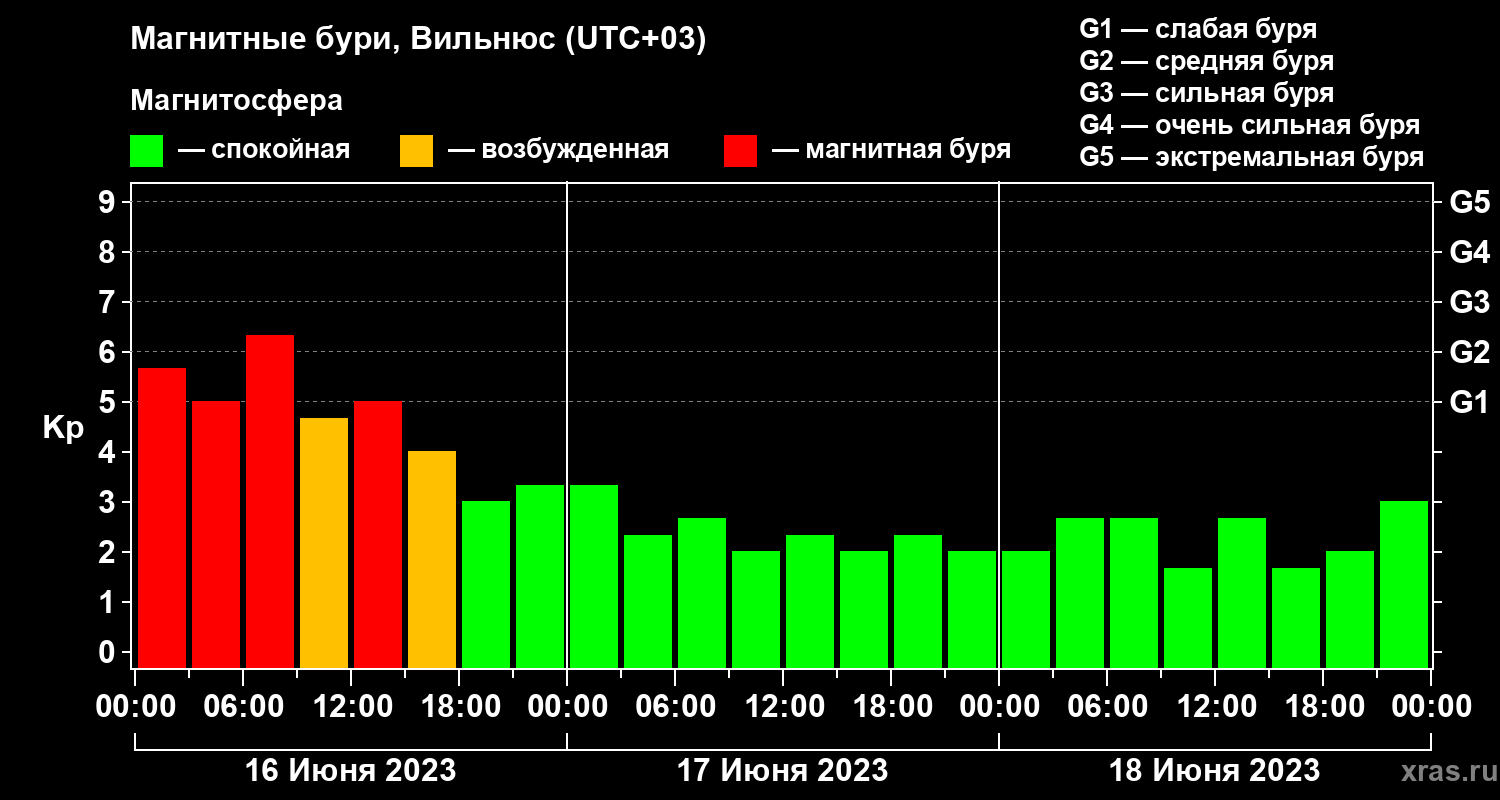Click 'G2 — средняя буря' legend line
Image resolution: width=1500 pixels, height=800 pixels.
(x=1206, y=61)
